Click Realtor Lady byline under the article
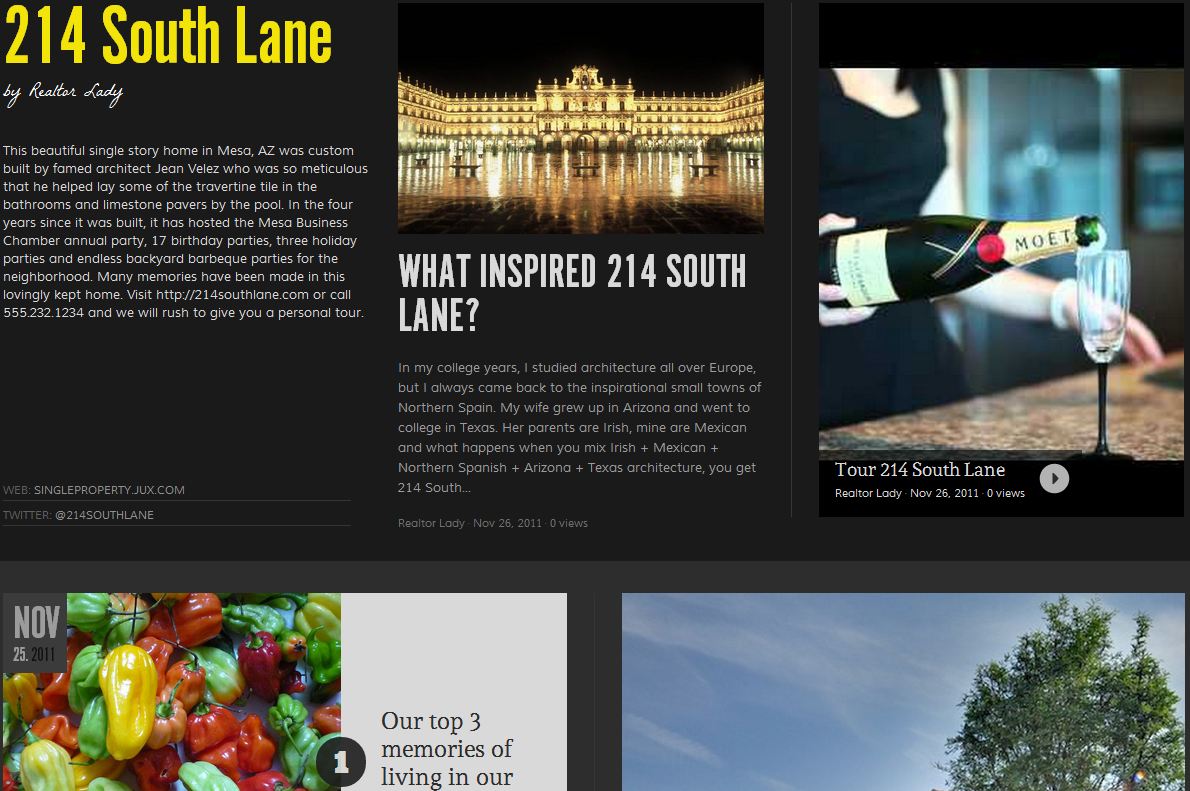The image size is (1190, 791). pyautogui.click(x=431, y=523)
